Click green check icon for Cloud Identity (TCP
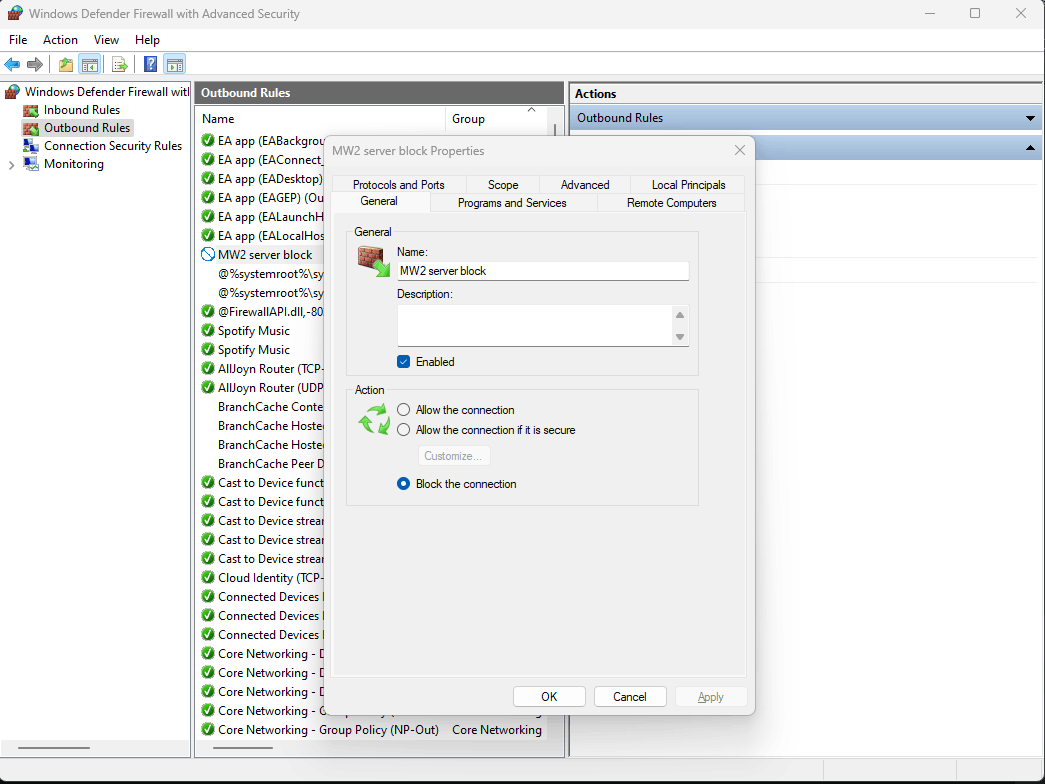 [208, 577]
